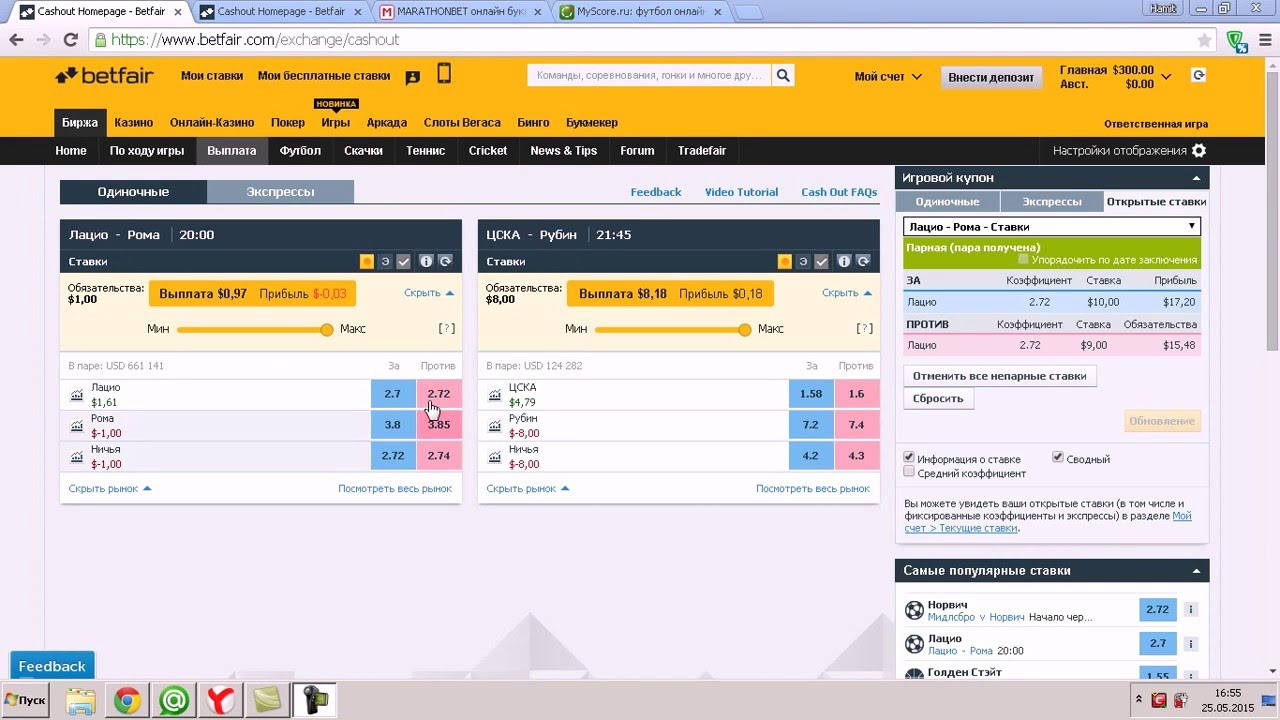Enable Средний коэффициент checkbox
Viewport: 1280px width, 720px height.
909,472
